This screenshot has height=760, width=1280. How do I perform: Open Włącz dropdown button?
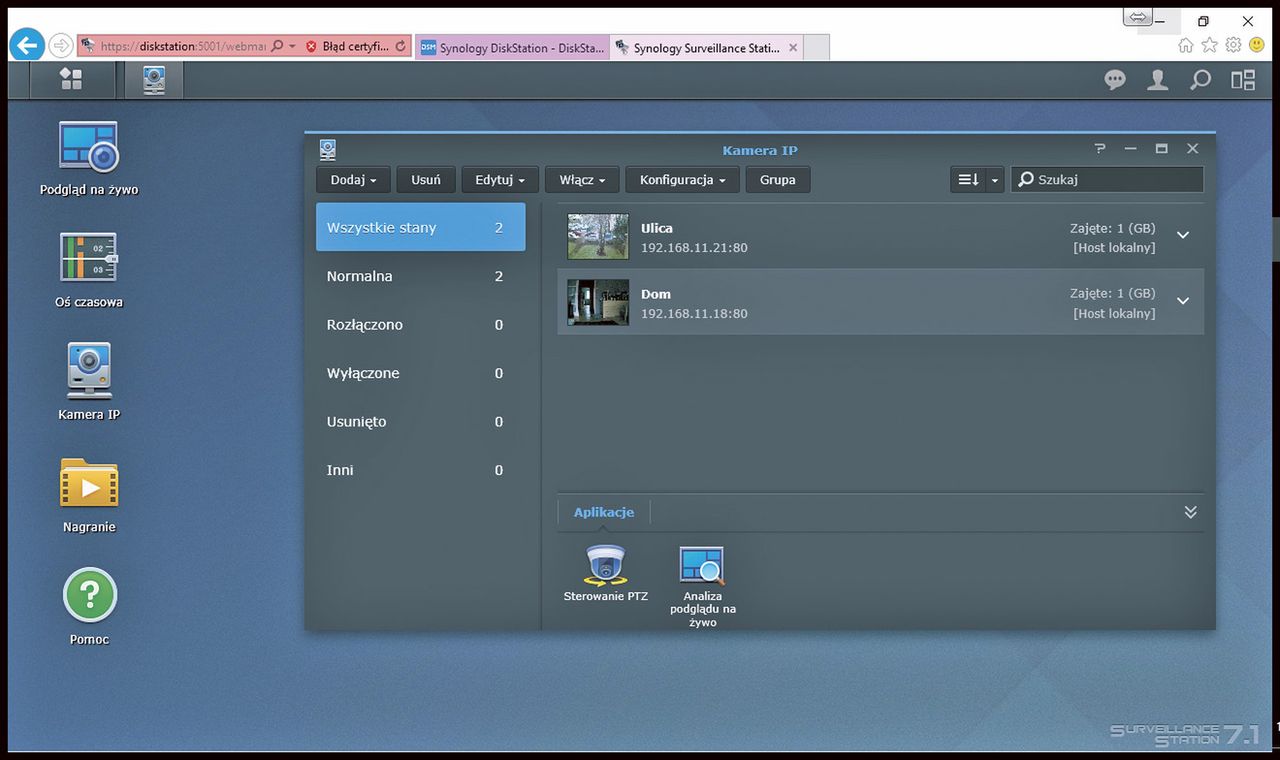pos(582,180)
